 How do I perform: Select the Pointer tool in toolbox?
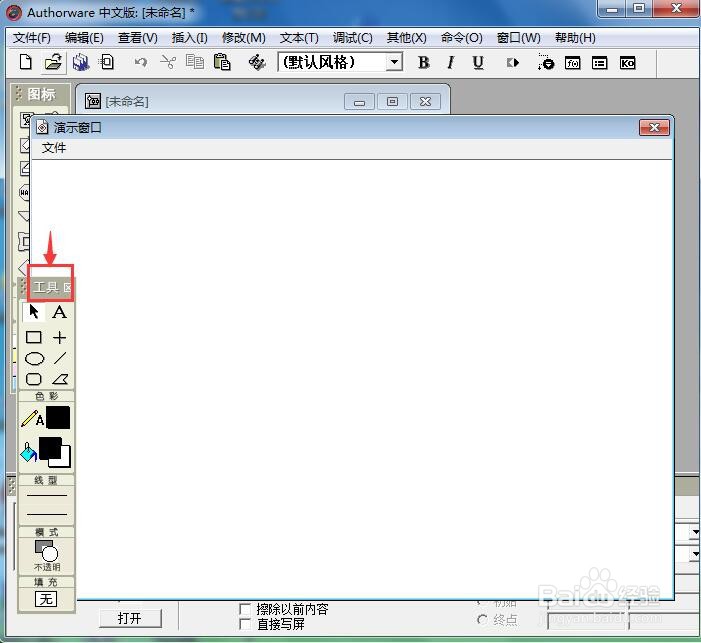(34, 312)
